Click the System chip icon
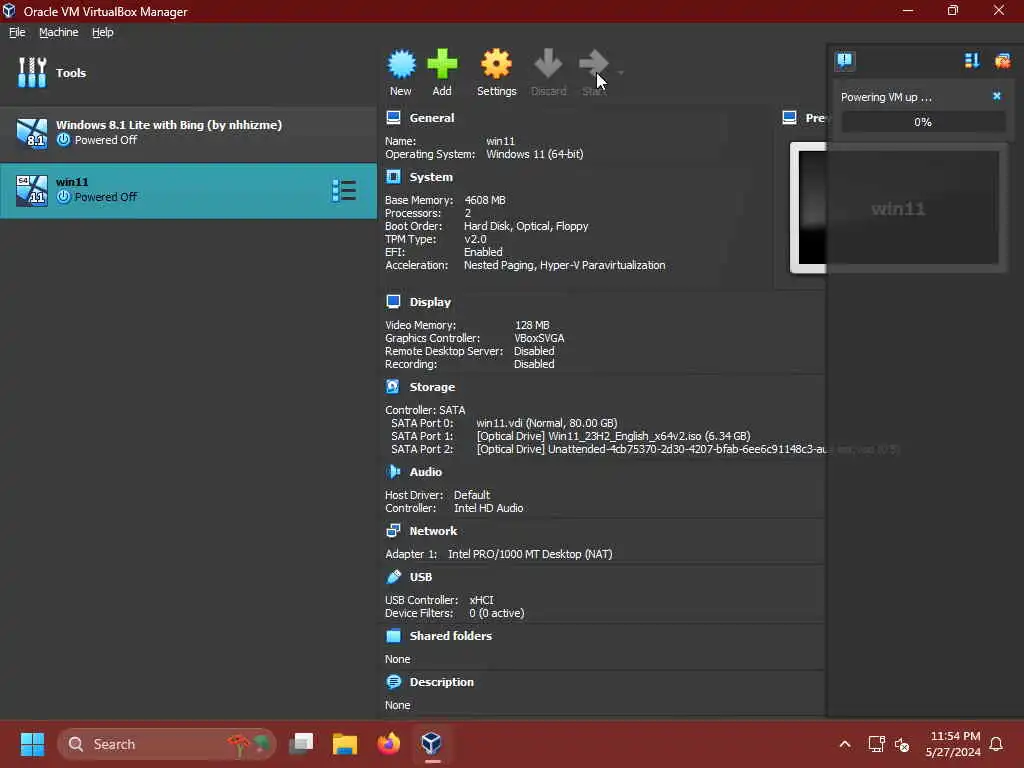This screenshot has height=768, width=1024. pyautogui.click(x=393, y=176)
